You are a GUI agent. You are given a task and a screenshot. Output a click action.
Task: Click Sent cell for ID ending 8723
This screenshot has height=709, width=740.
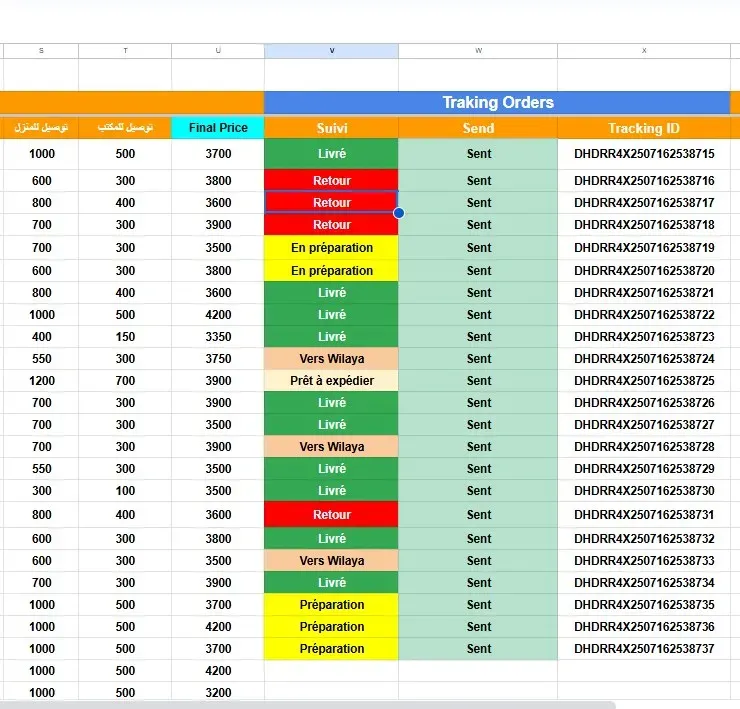pos(478,337)
